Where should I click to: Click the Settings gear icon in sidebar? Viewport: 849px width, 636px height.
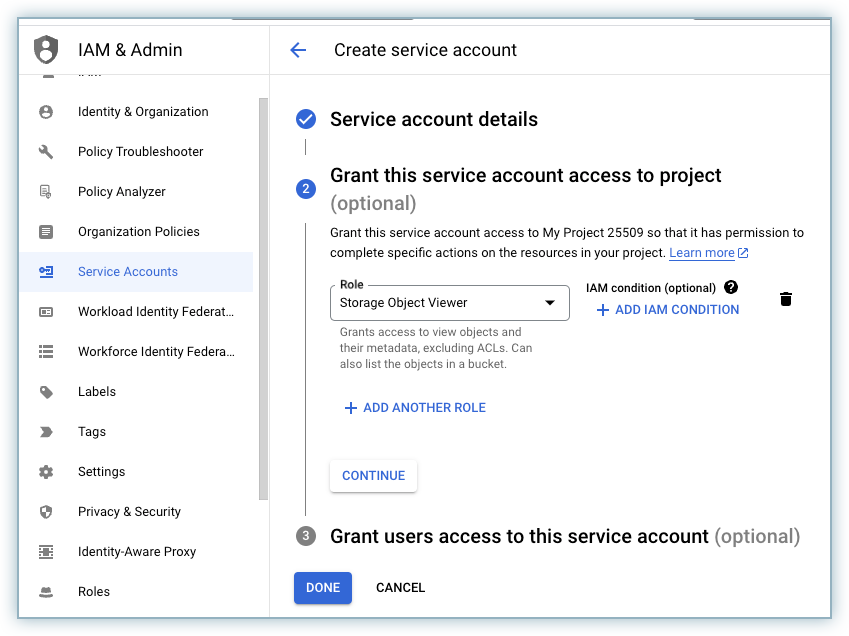pyautogui.click(x=46, y=472)
